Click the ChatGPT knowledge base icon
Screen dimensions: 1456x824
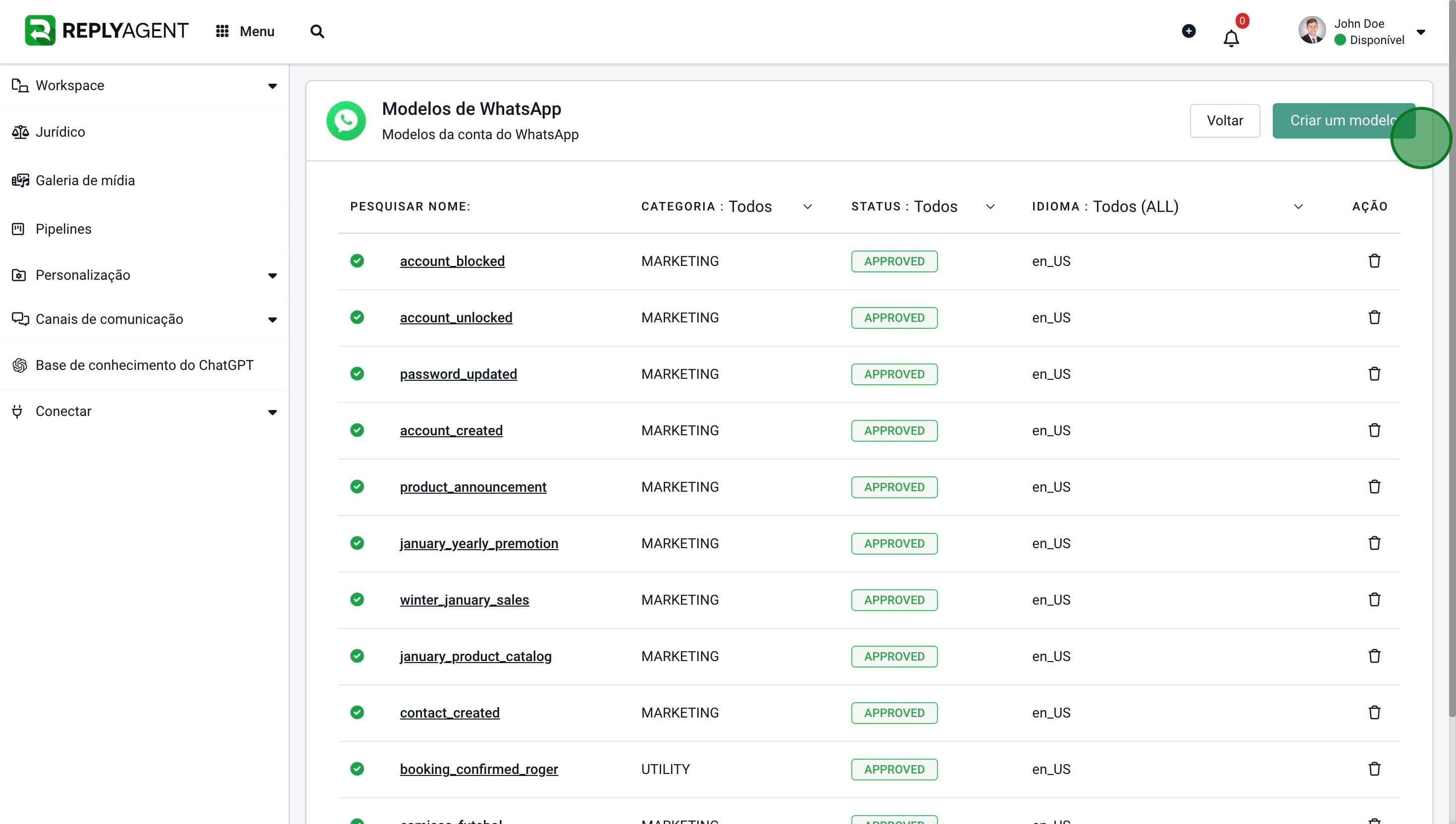(19, 365)
